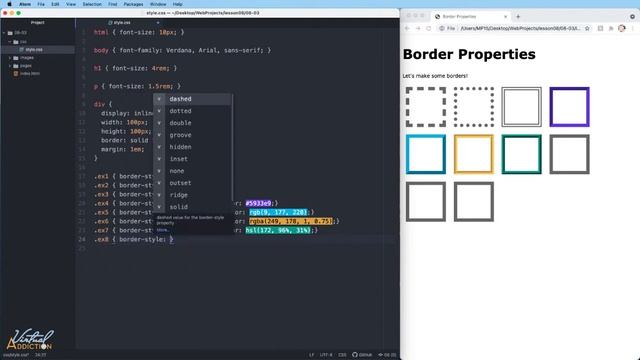Click the 'h1 { font-size: 4rem; }' line
Image resolution: width=640 pixels, height=360 pixels.
(x=136, y=69)
